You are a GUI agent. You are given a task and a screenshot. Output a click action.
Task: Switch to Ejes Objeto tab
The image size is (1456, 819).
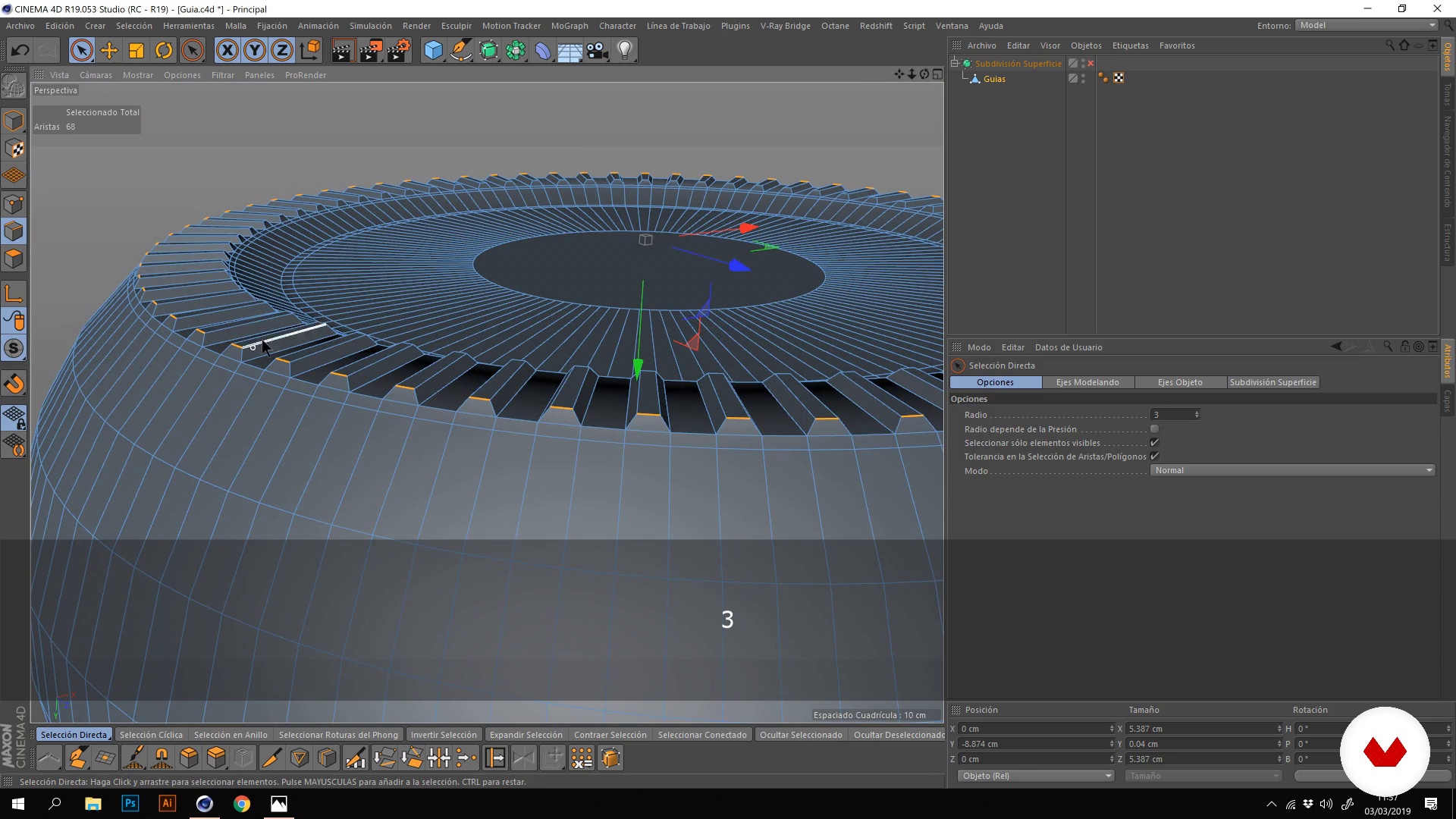coord(1180,382)
